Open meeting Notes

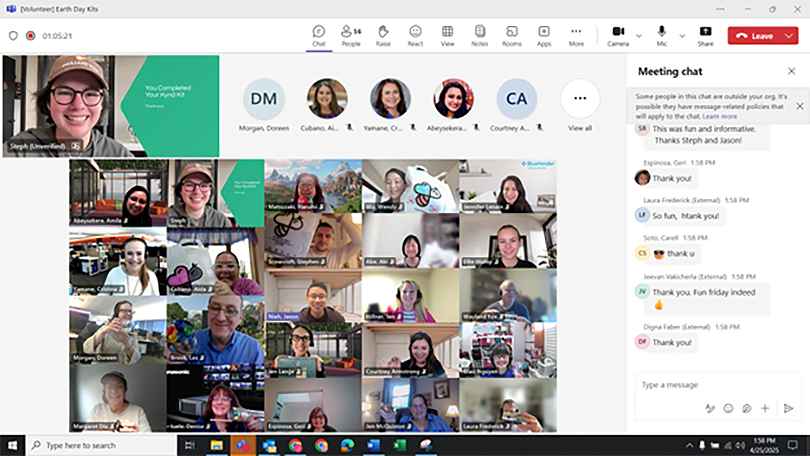tap(479, 35)
